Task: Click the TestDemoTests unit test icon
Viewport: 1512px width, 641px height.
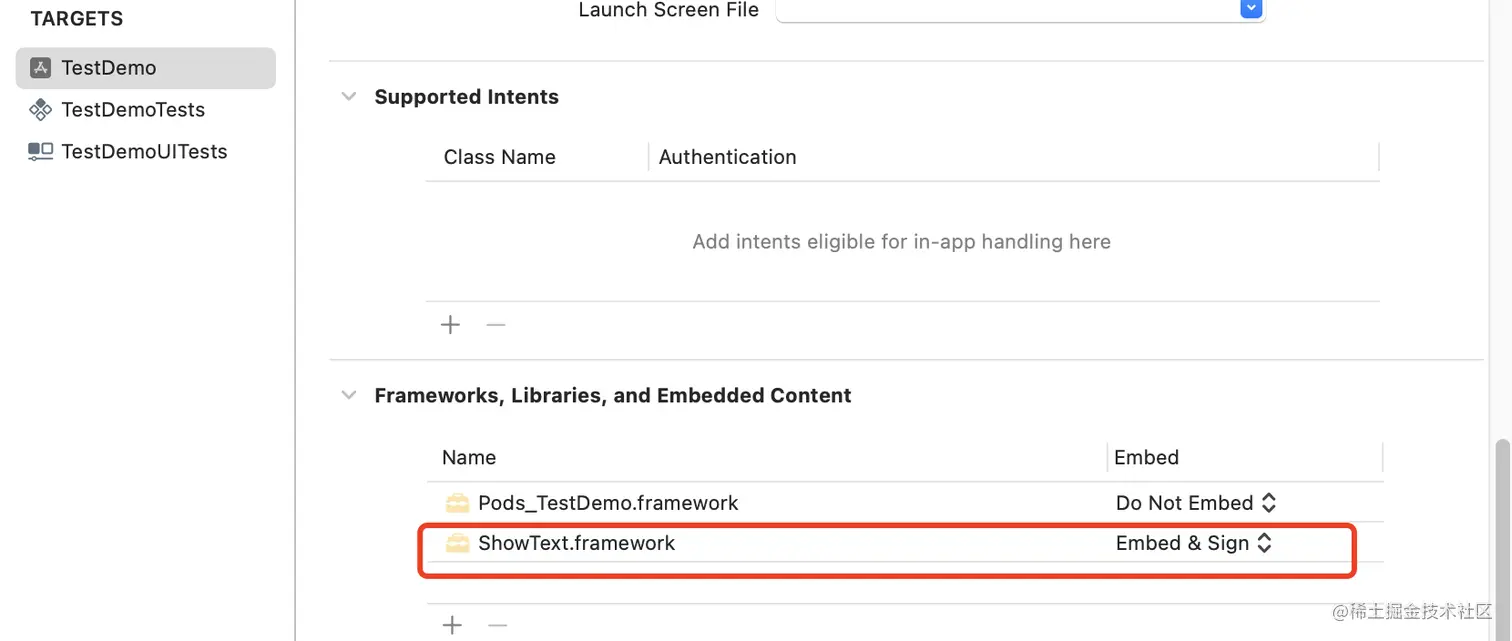Action: [40, 110]
